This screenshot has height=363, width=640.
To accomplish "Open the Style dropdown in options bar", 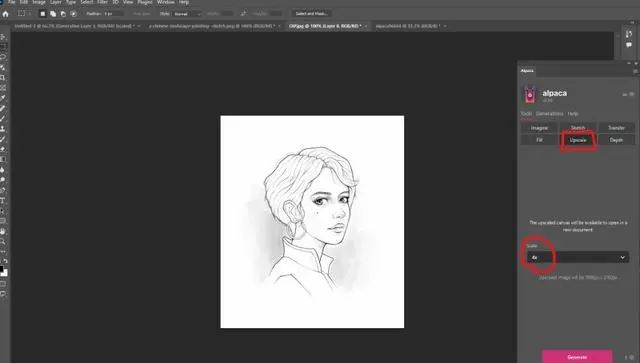I will tap(187, 14).
